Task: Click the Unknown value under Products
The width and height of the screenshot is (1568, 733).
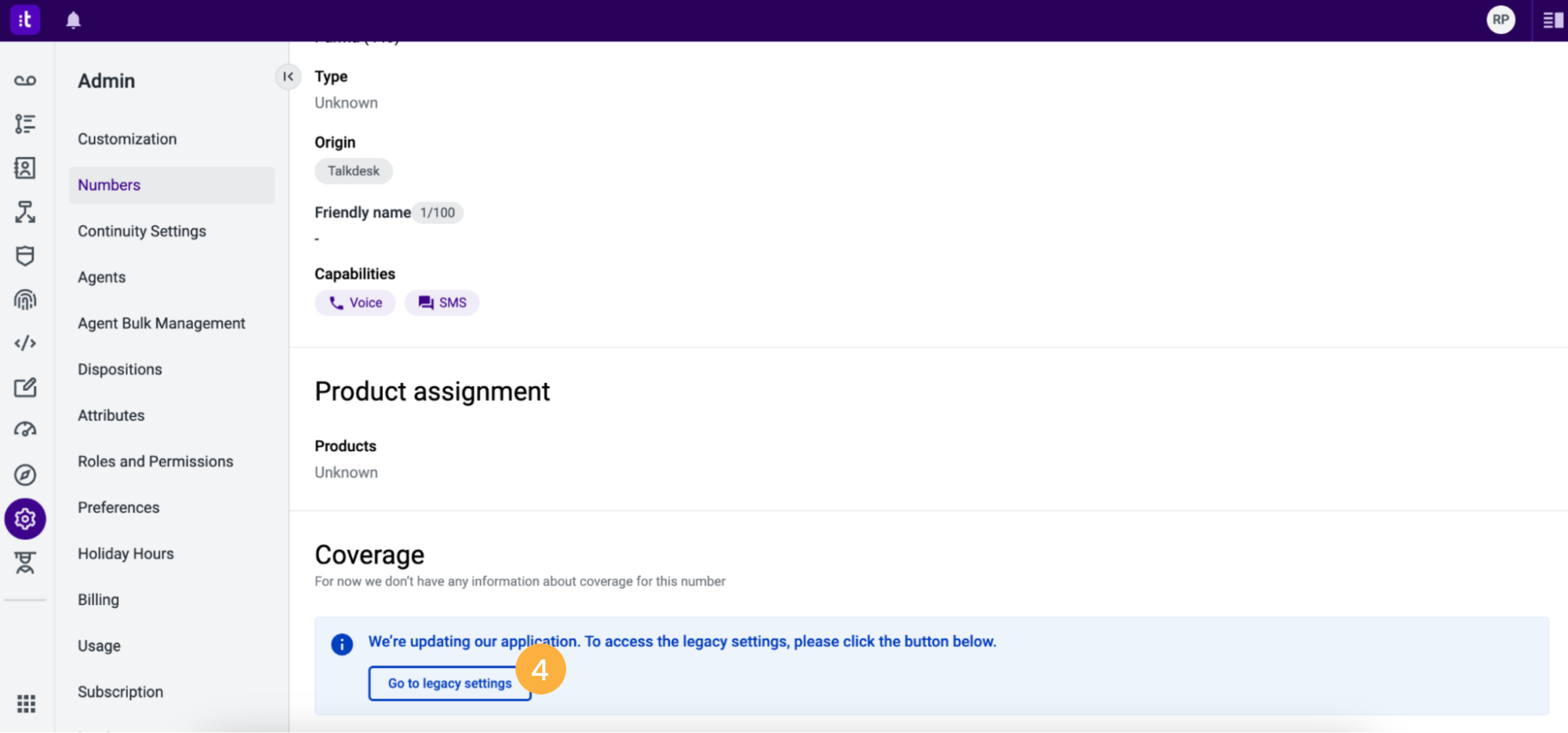Action: pos(346,472)
